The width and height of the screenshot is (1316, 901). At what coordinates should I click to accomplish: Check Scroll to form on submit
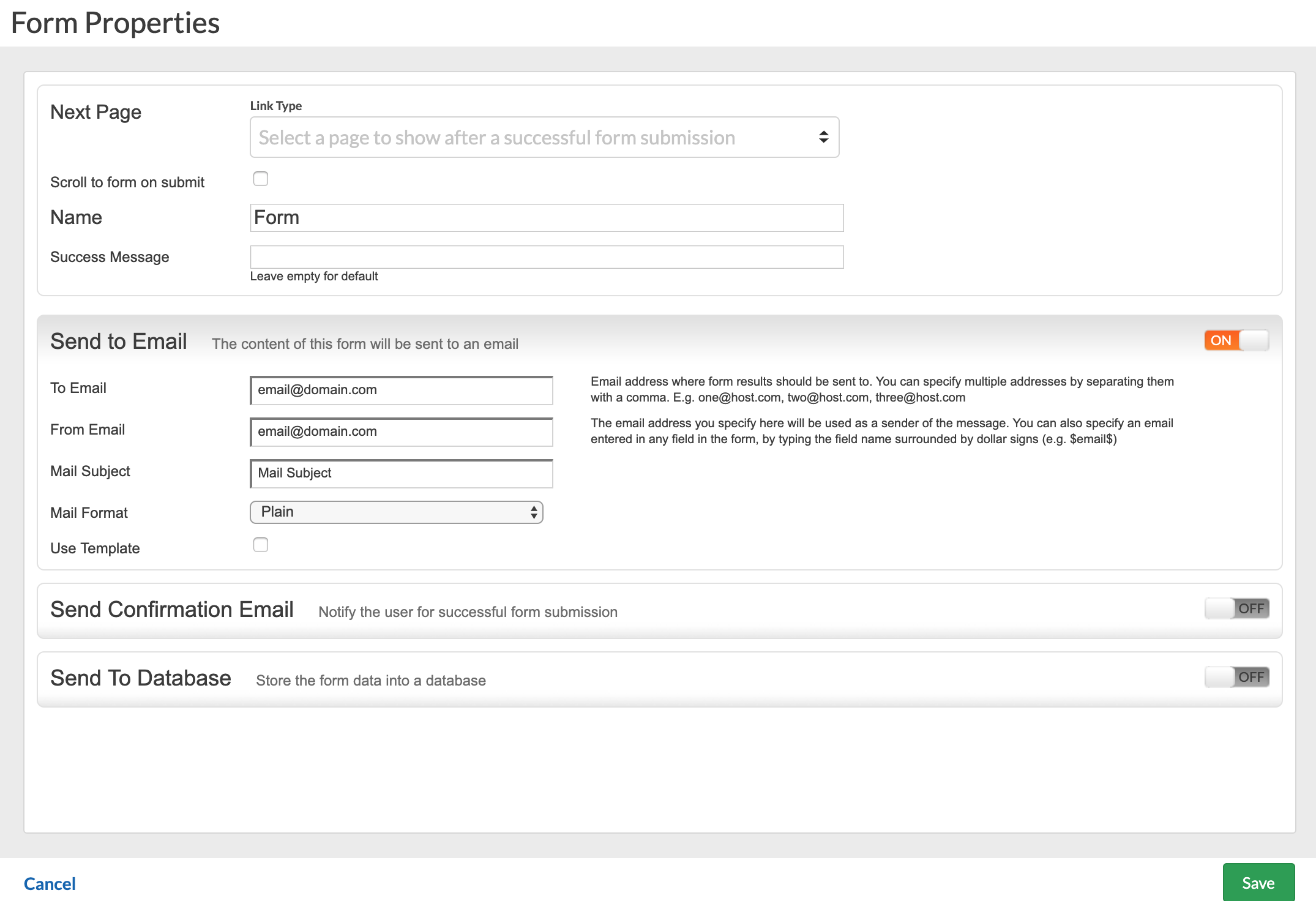click(261, 179)
